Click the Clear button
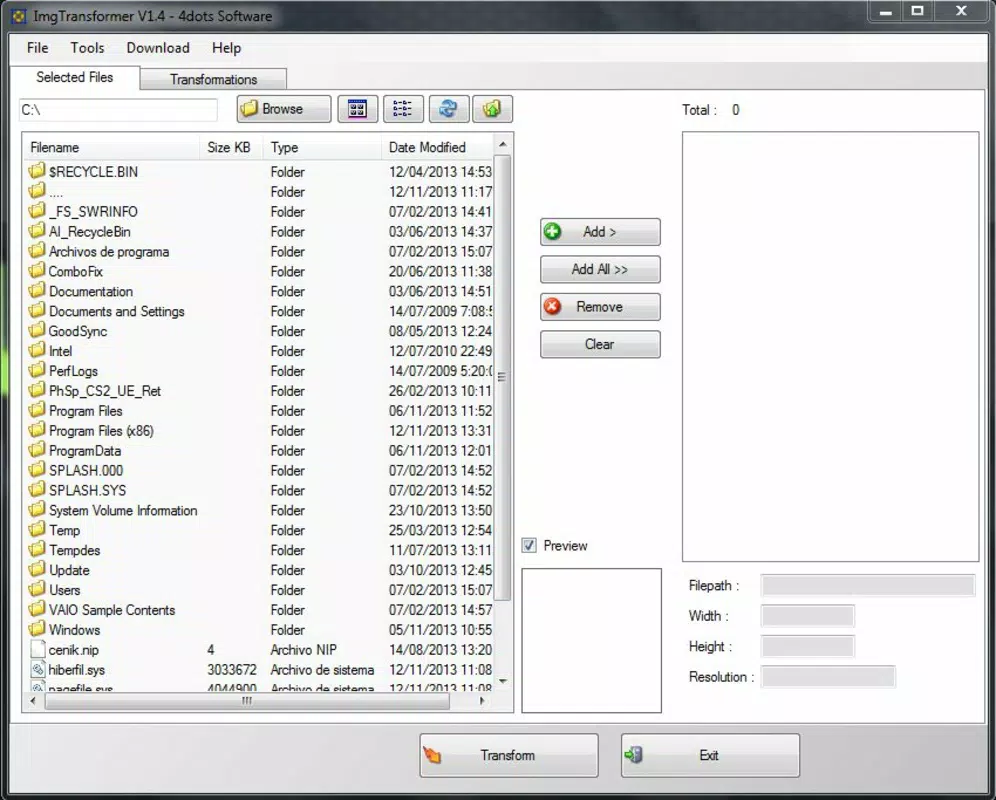 600,344
